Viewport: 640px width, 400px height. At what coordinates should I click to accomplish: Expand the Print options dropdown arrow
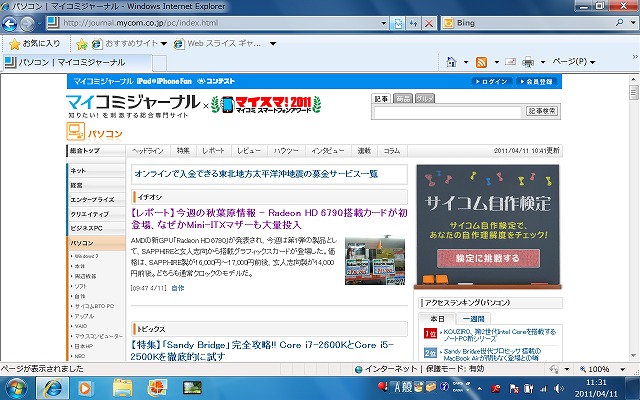click(x=543, y=62)
